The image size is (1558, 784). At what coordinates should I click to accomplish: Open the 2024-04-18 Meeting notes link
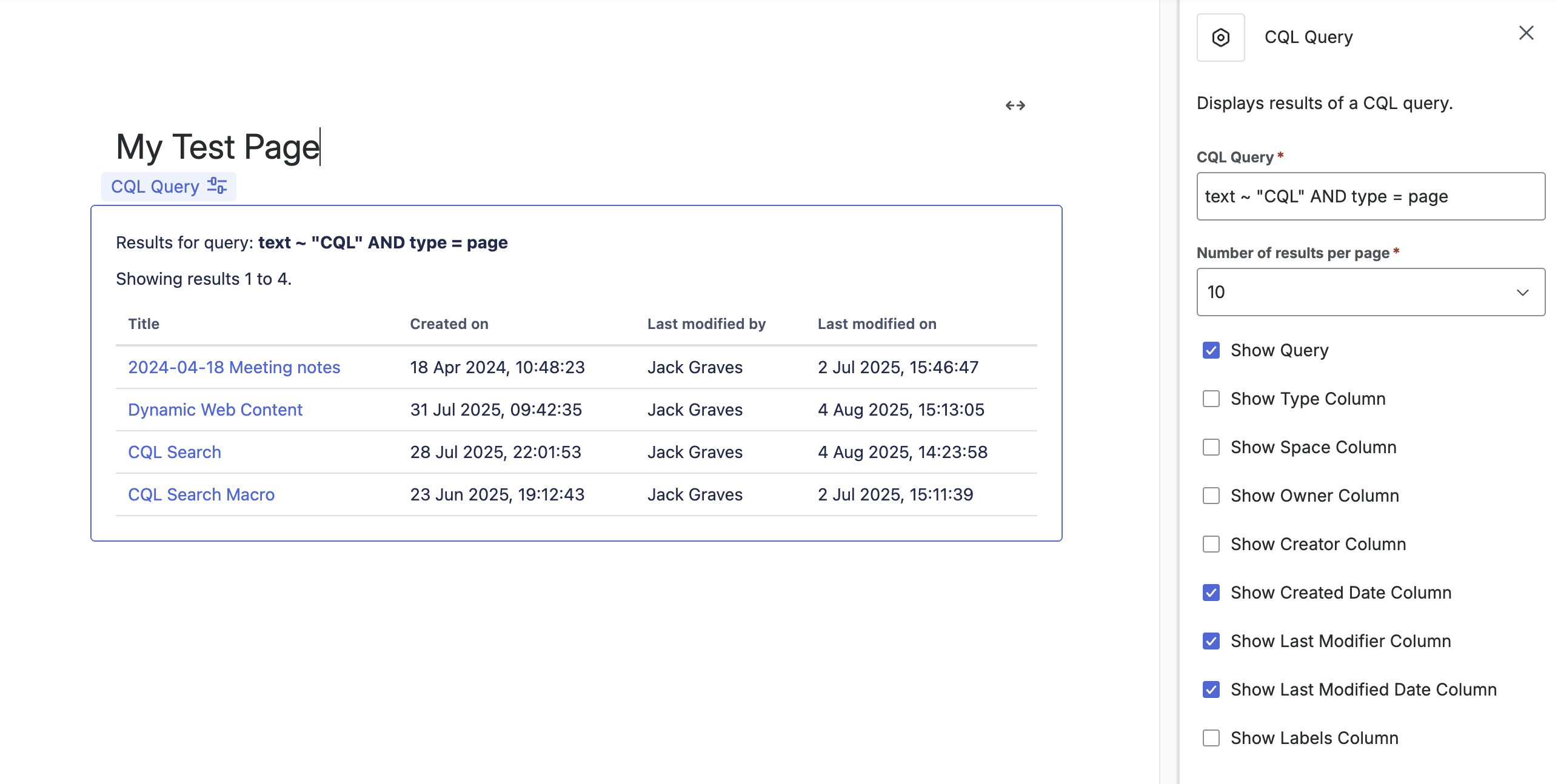(x=234, y=367)
